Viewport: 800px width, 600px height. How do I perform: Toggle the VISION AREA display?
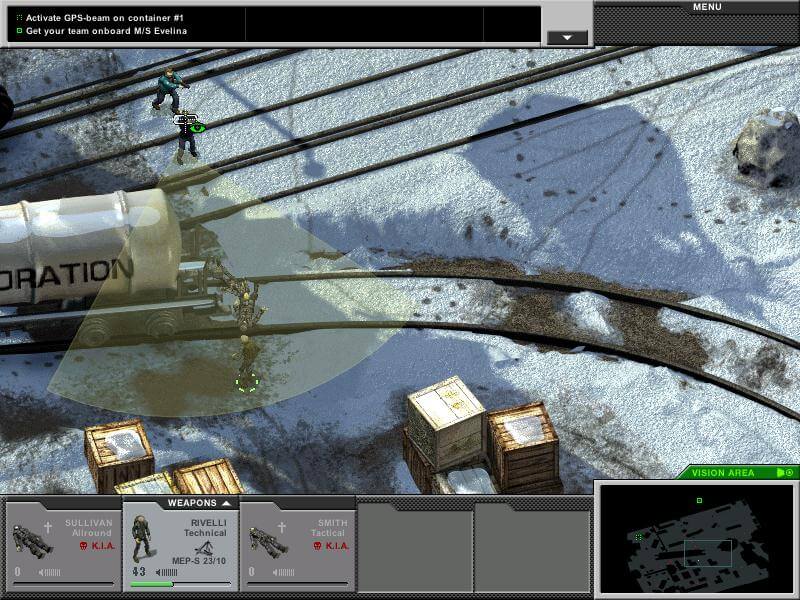[x=739, y=472]
